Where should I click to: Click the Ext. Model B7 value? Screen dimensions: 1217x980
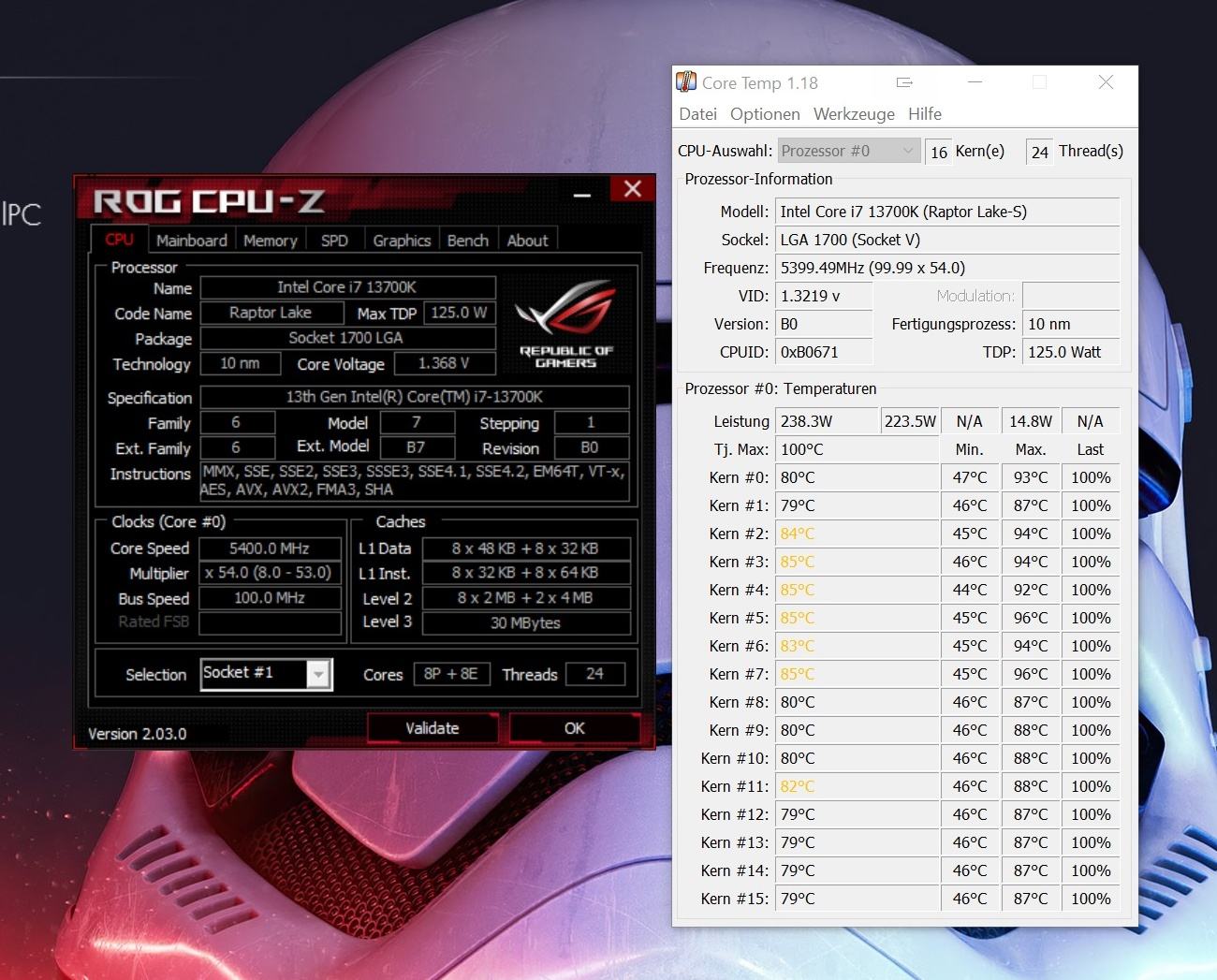click(417, 447)
